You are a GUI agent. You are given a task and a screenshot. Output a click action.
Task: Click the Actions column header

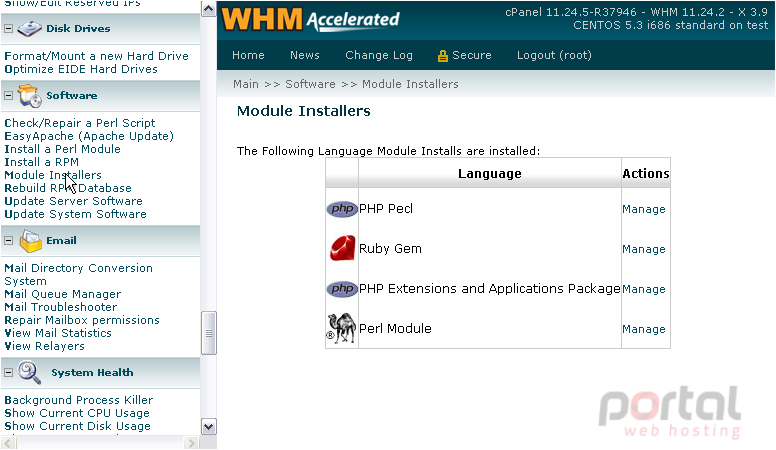(646, 174)
